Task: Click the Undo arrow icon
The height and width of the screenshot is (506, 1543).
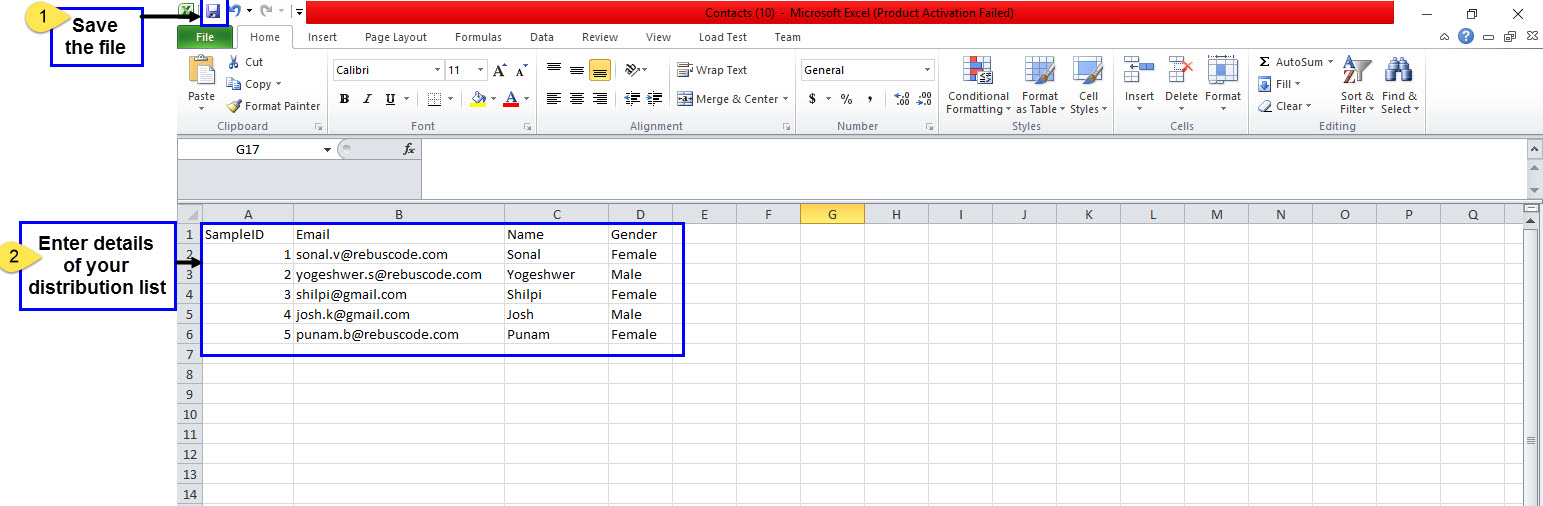Action: (x=235, y=11)
